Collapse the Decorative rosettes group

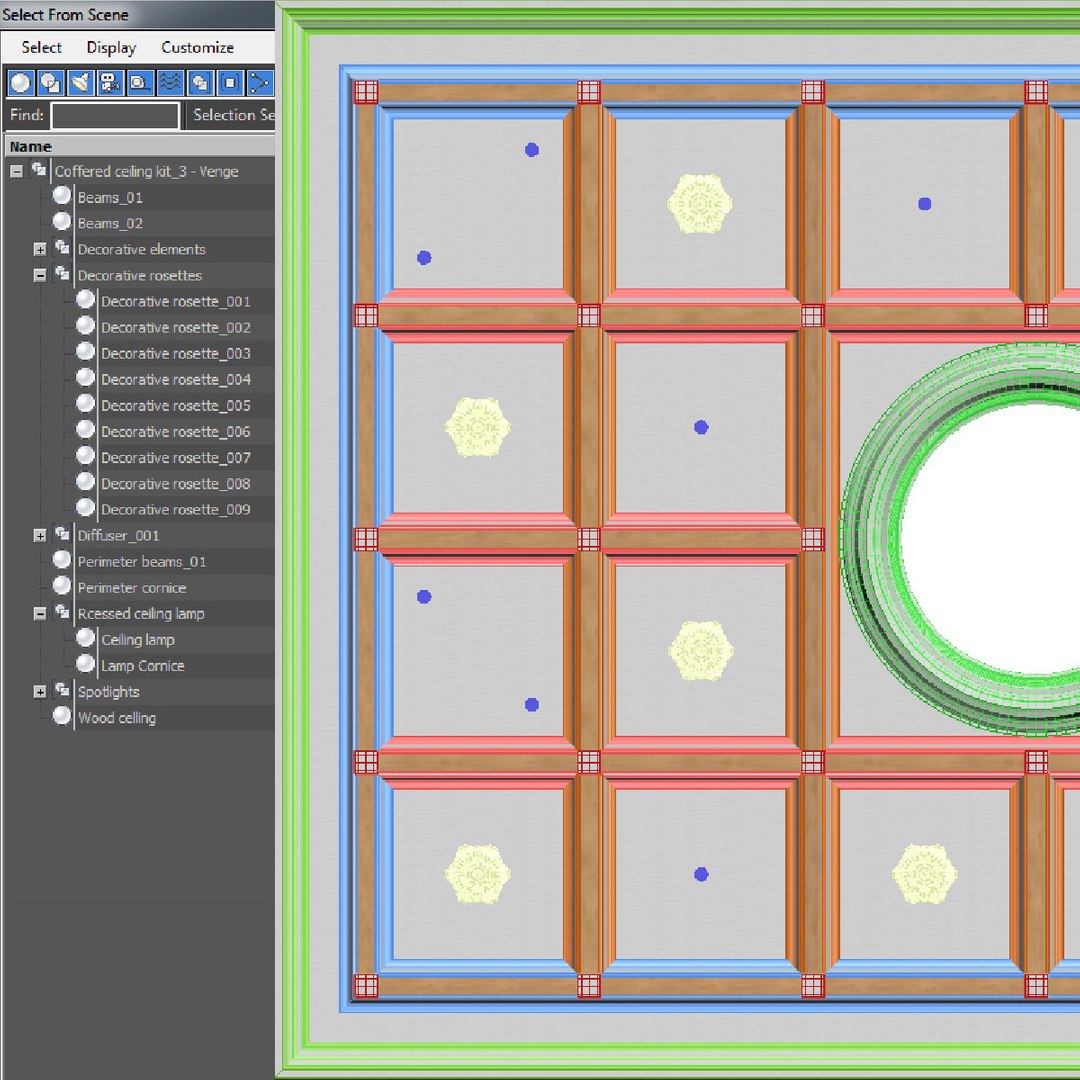coord(40,276)
